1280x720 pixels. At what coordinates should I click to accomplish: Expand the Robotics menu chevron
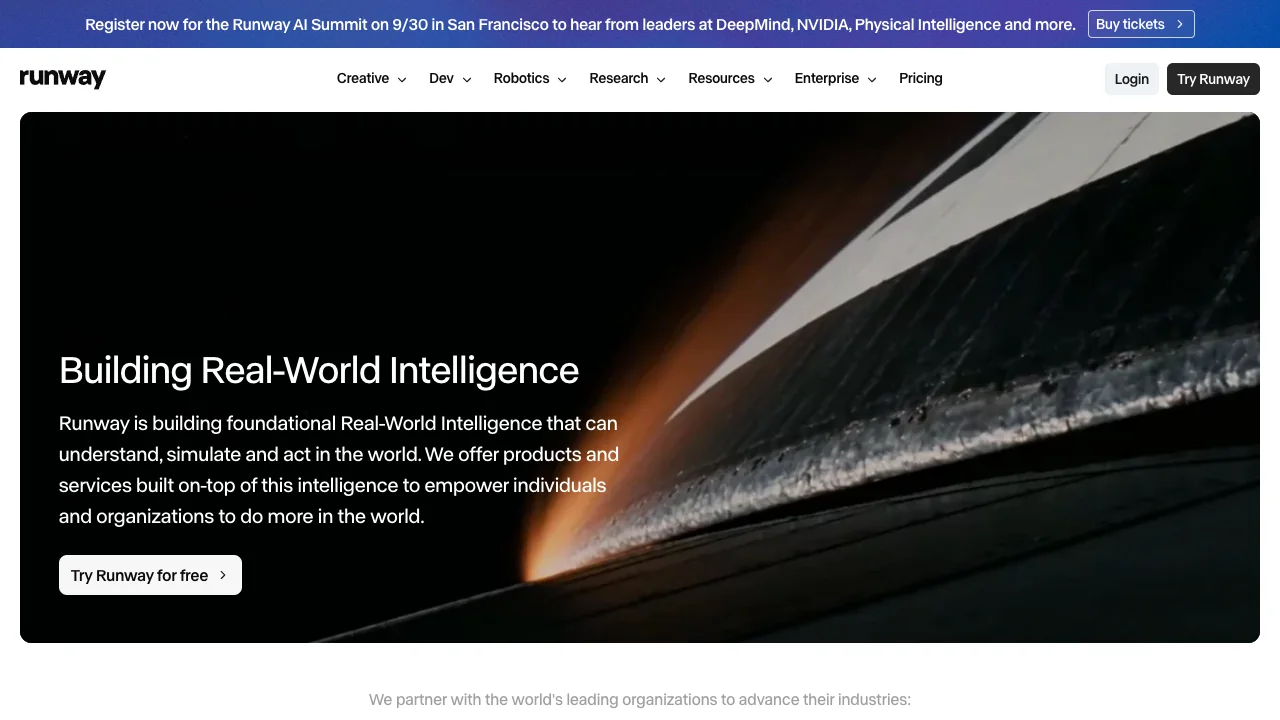click(562, 79)
